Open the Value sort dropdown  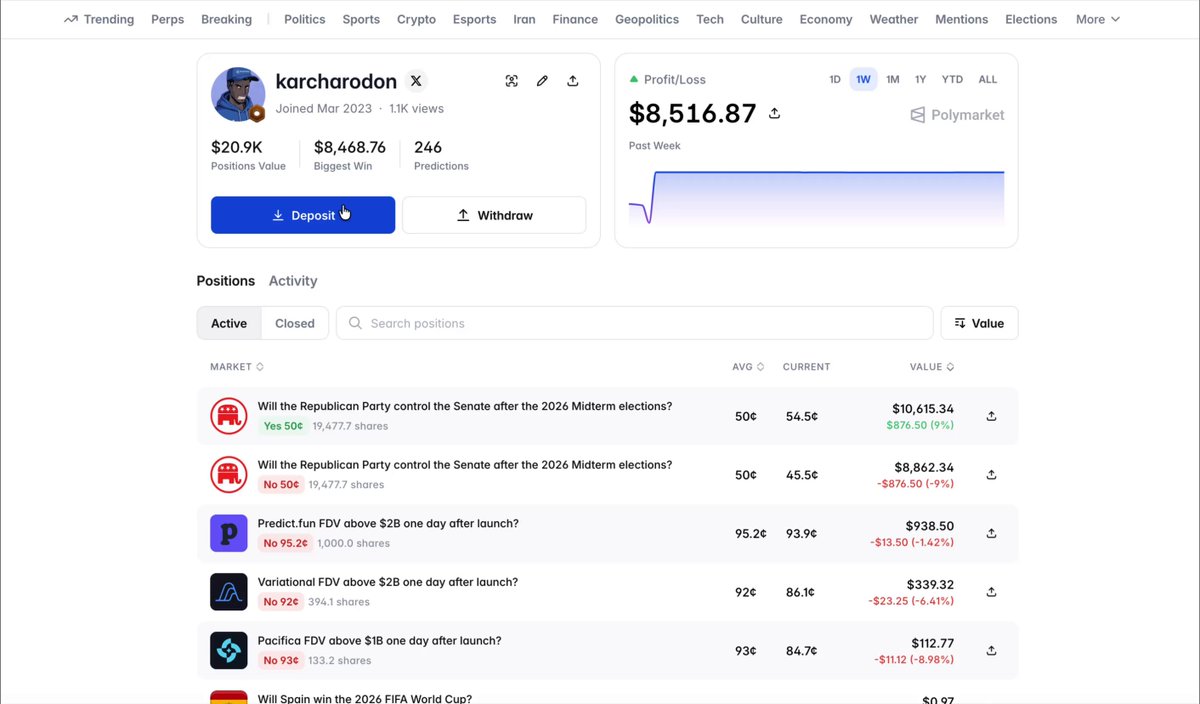pyautogui.click(x=979, y=323)
